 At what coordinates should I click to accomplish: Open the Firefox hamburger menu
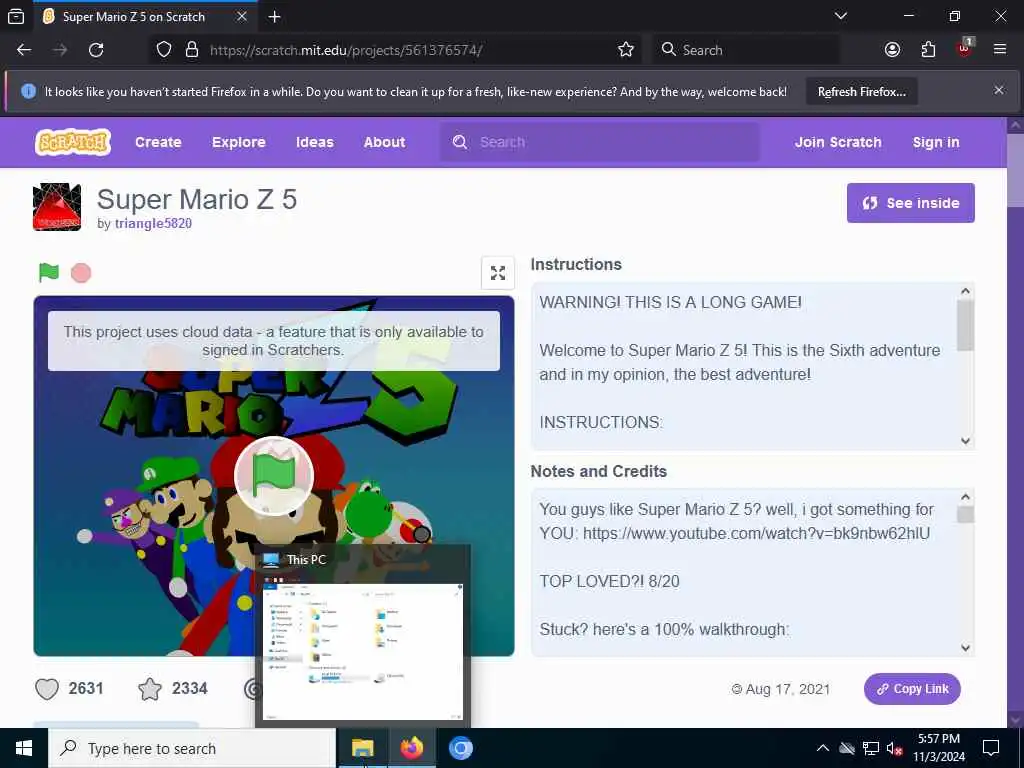1000,50
